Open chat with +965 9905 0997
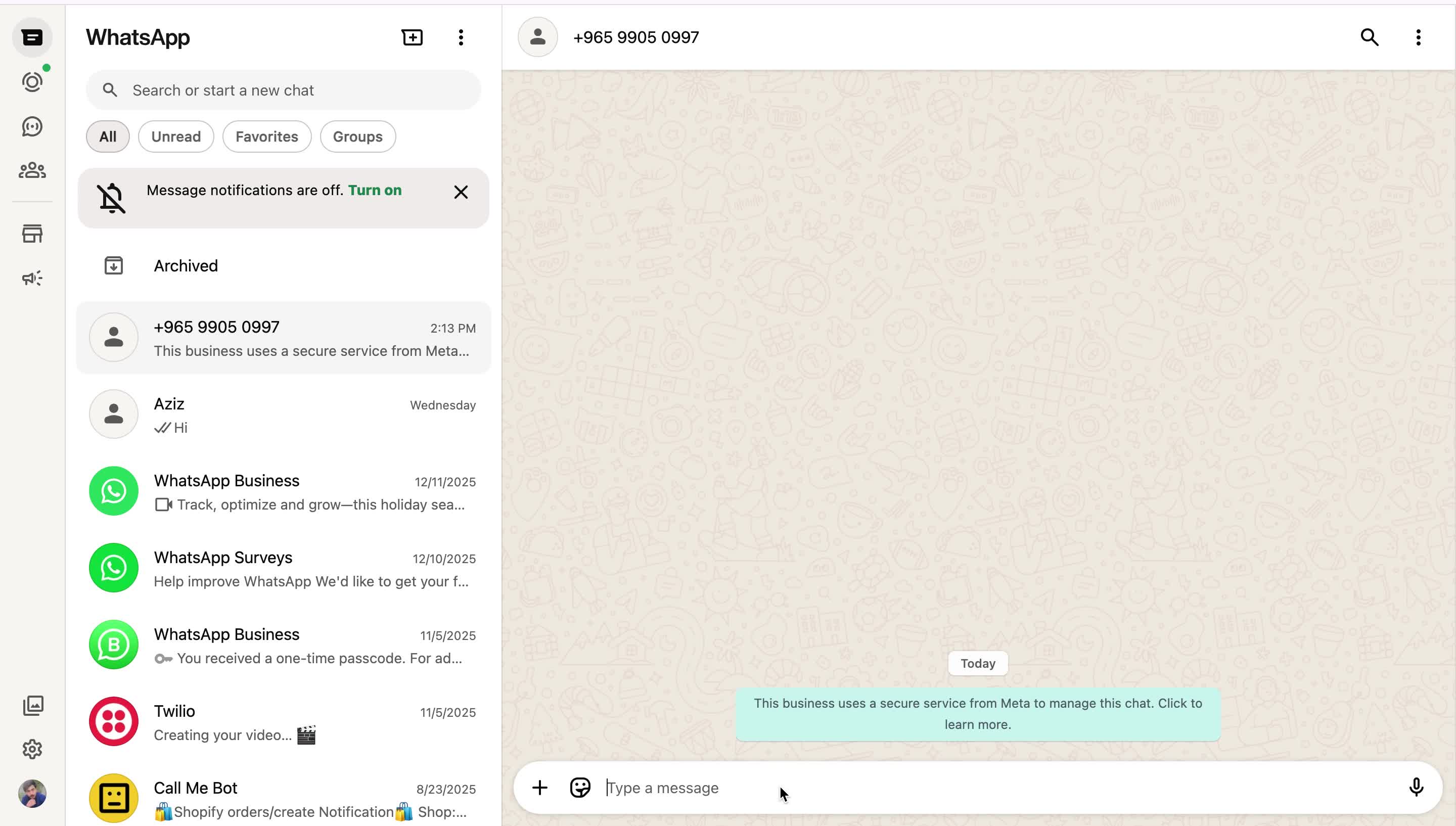The image size is (1456, 826). (x=284, y=338)
